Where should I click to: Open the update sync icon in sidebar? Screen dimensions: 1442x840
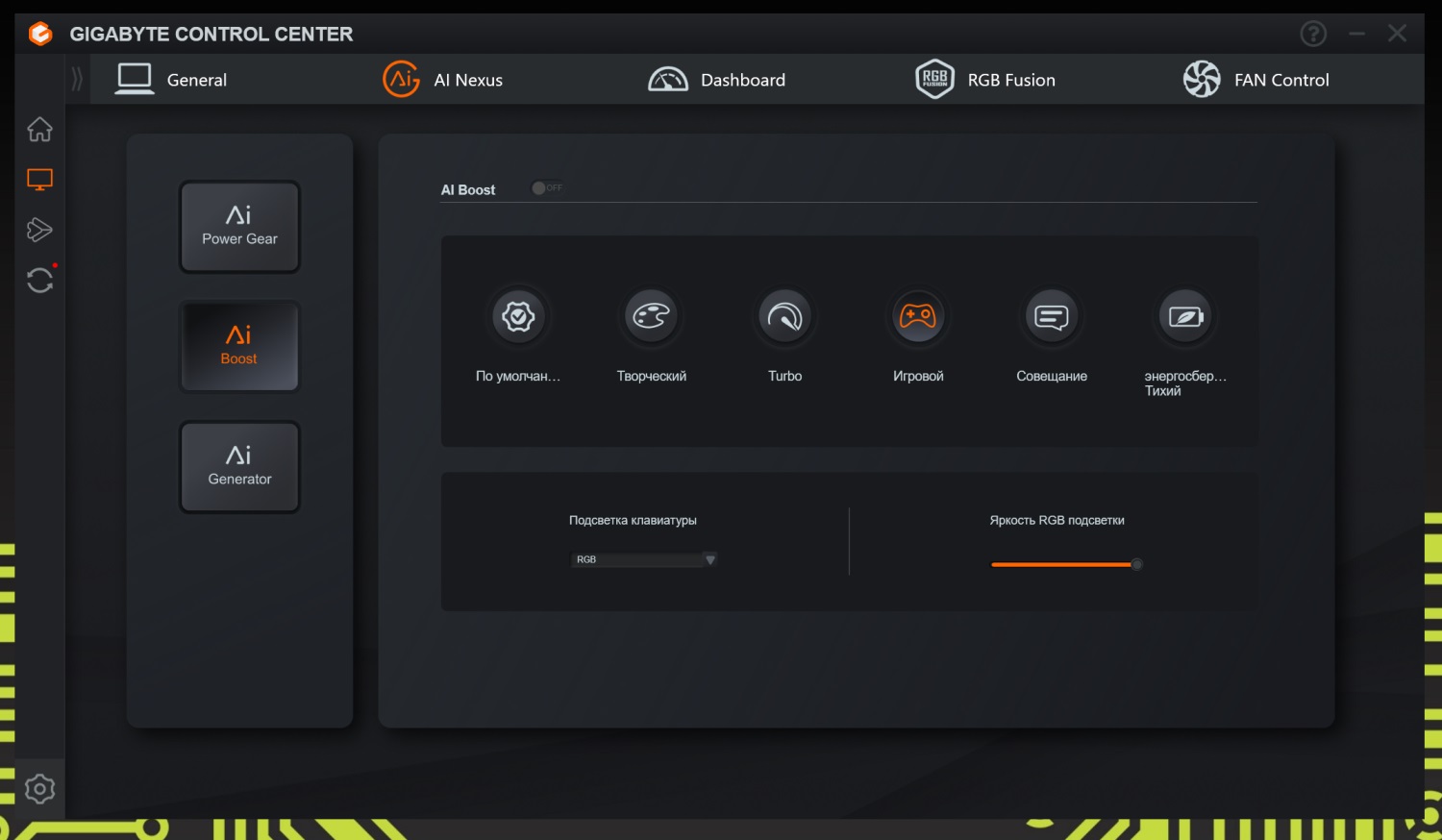[39, 280]
